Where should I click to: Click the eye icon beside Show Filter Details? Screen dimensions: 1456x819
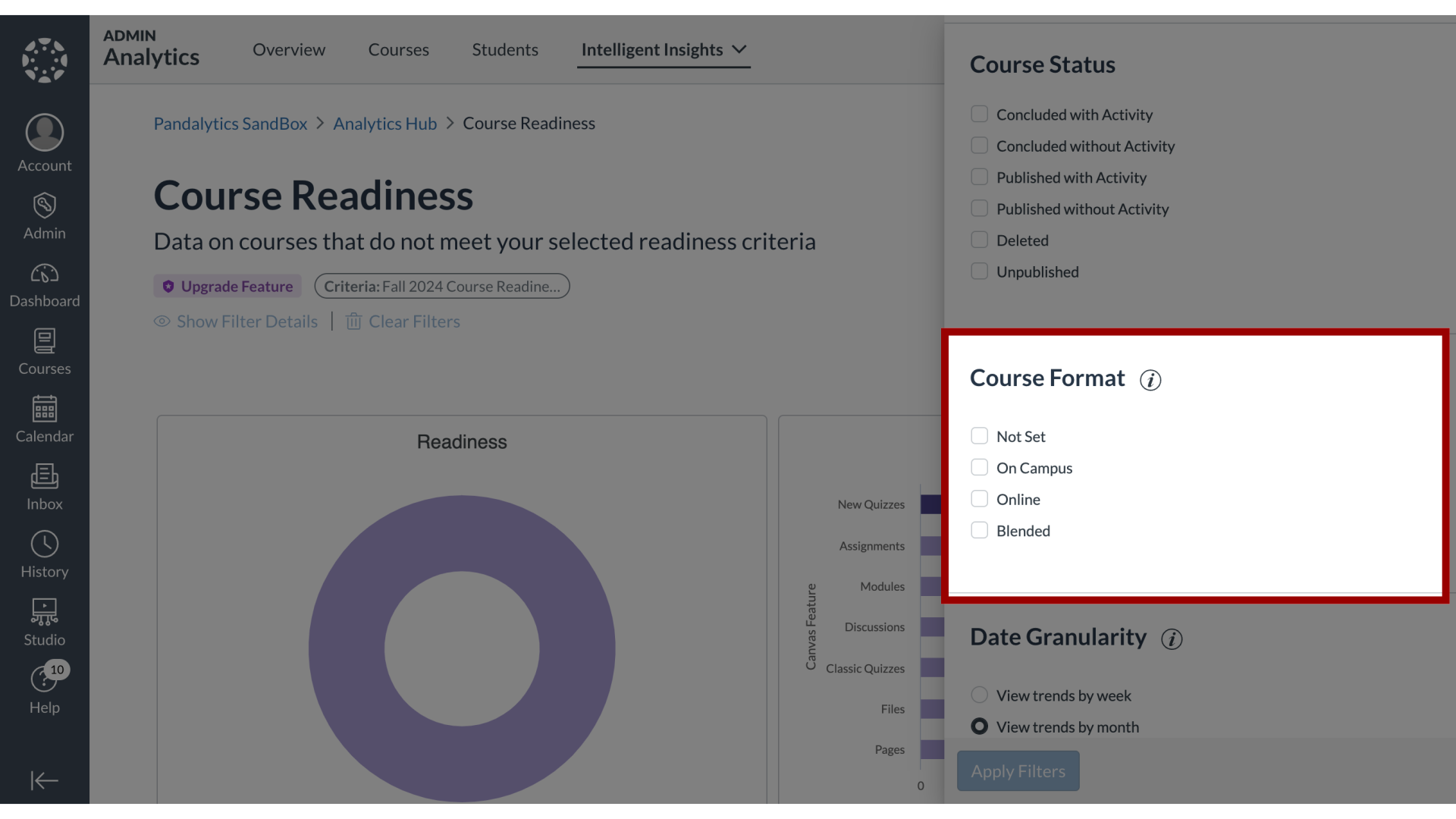162,322
